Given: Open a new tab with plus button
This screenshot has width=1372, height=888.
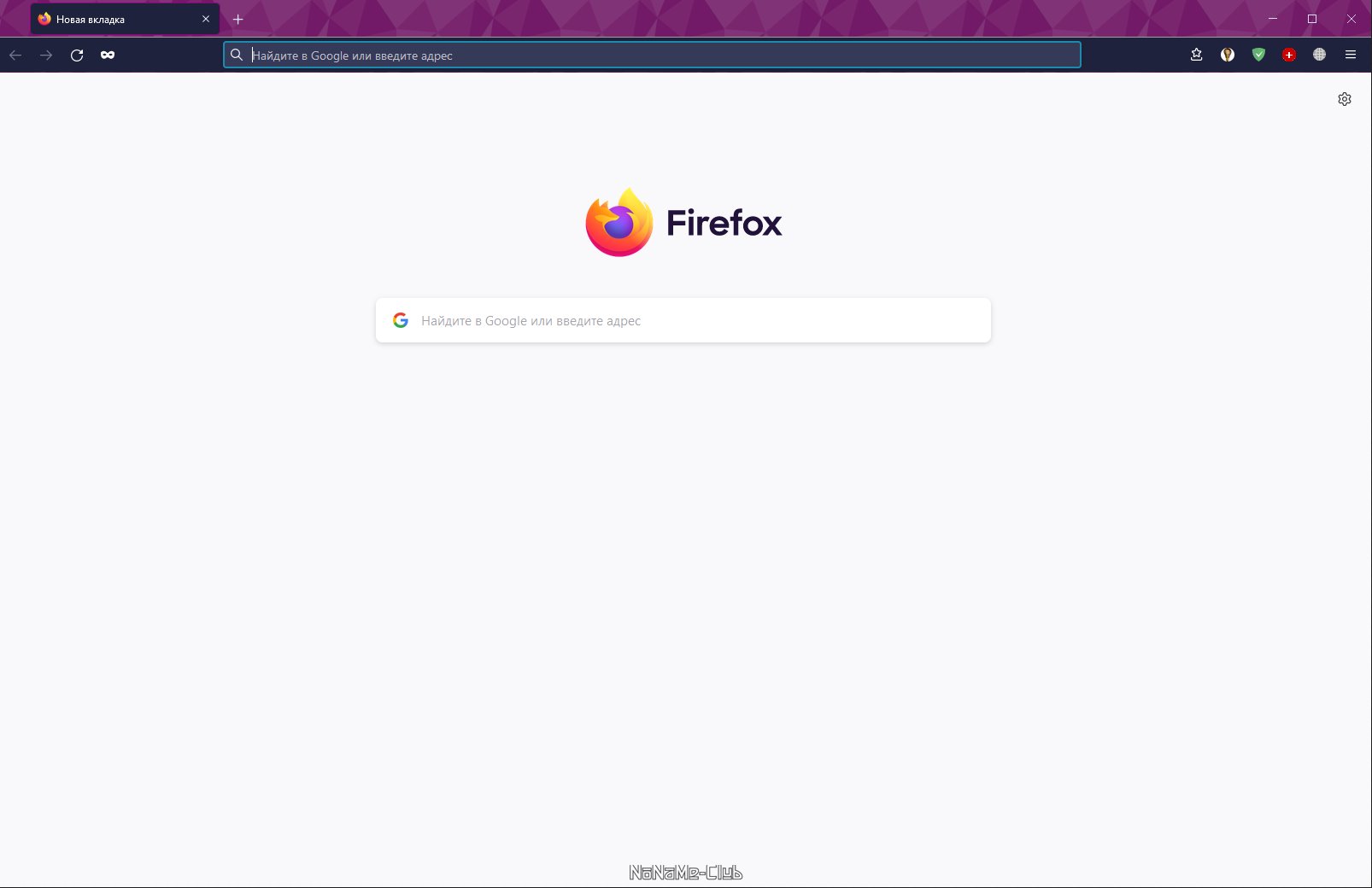Looking at the screenshot, I should [x=238, y=19].
